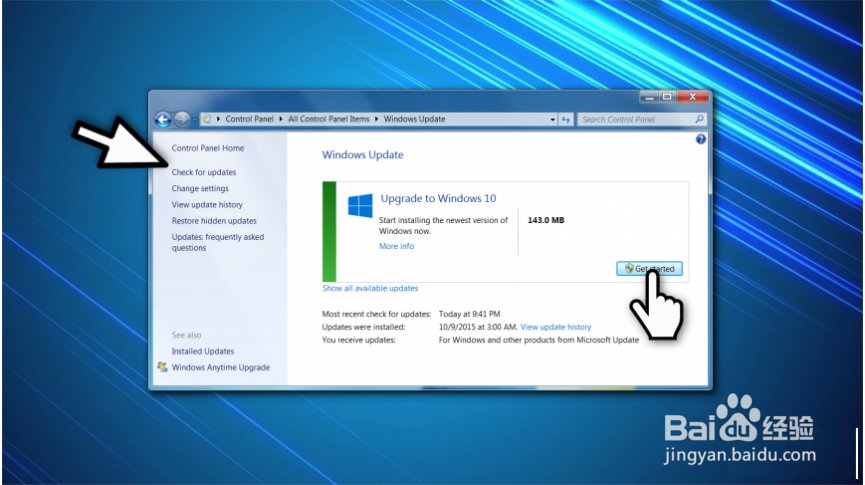Click the address bar folder icon
Screen dimensions: 865x485
tap(207, 119)
